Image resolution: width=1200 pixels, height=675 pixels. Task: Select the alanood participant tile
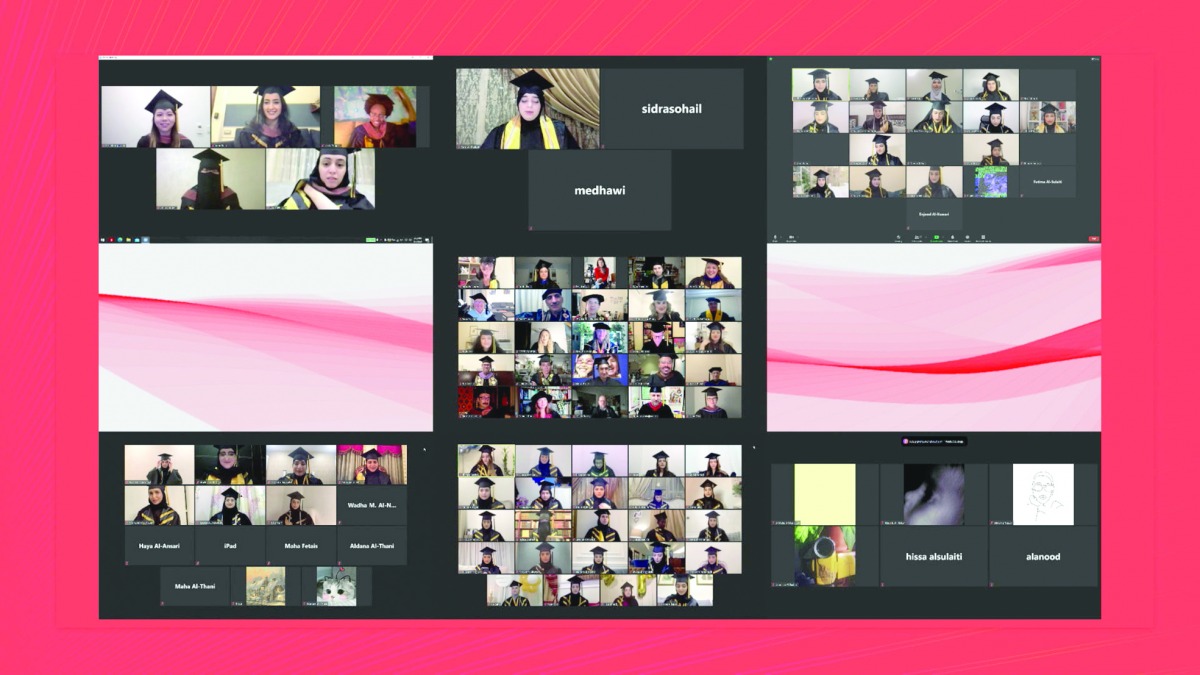point(1043,556)
